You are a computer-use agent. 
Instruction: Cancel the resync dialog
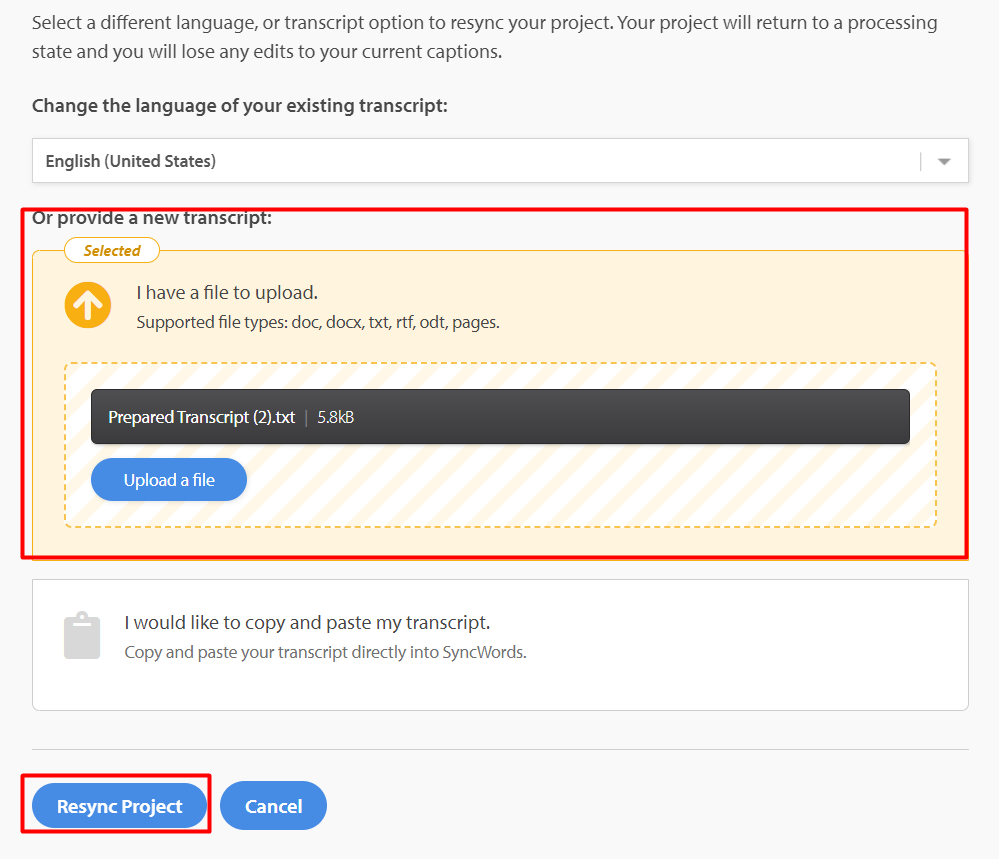(x=273, y=806)
